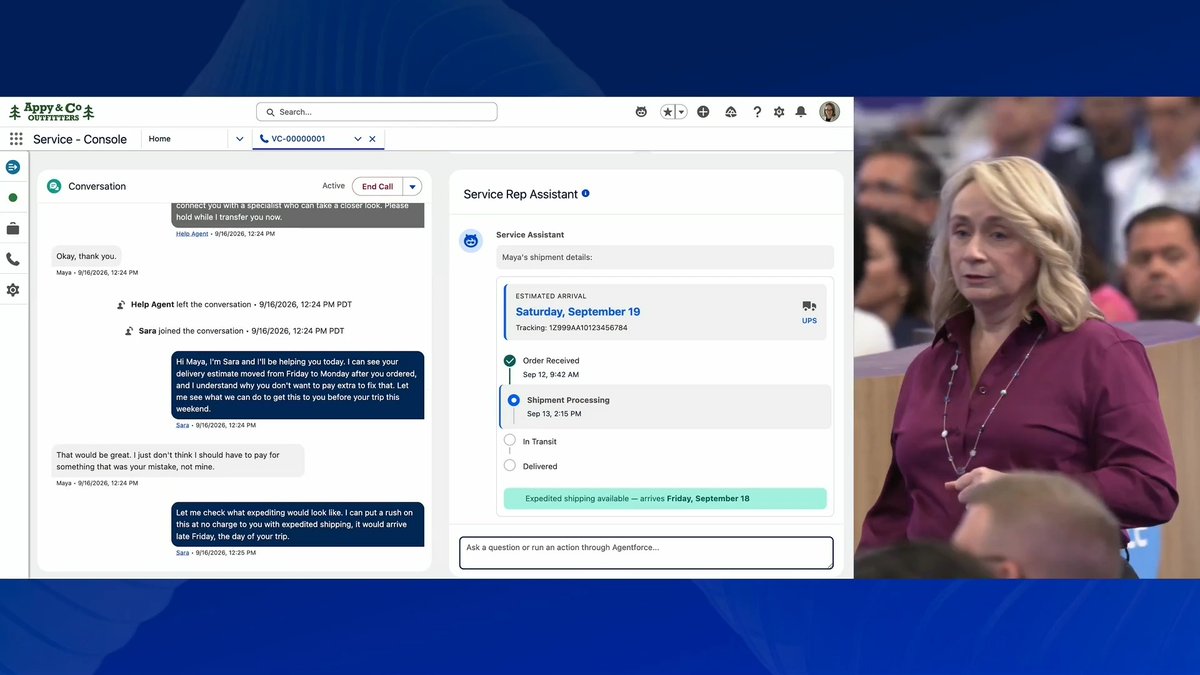Open Home tab navigation dropdown chevron
The width and height of the screenshot is (1200, 675).
(x=240, y=139)
